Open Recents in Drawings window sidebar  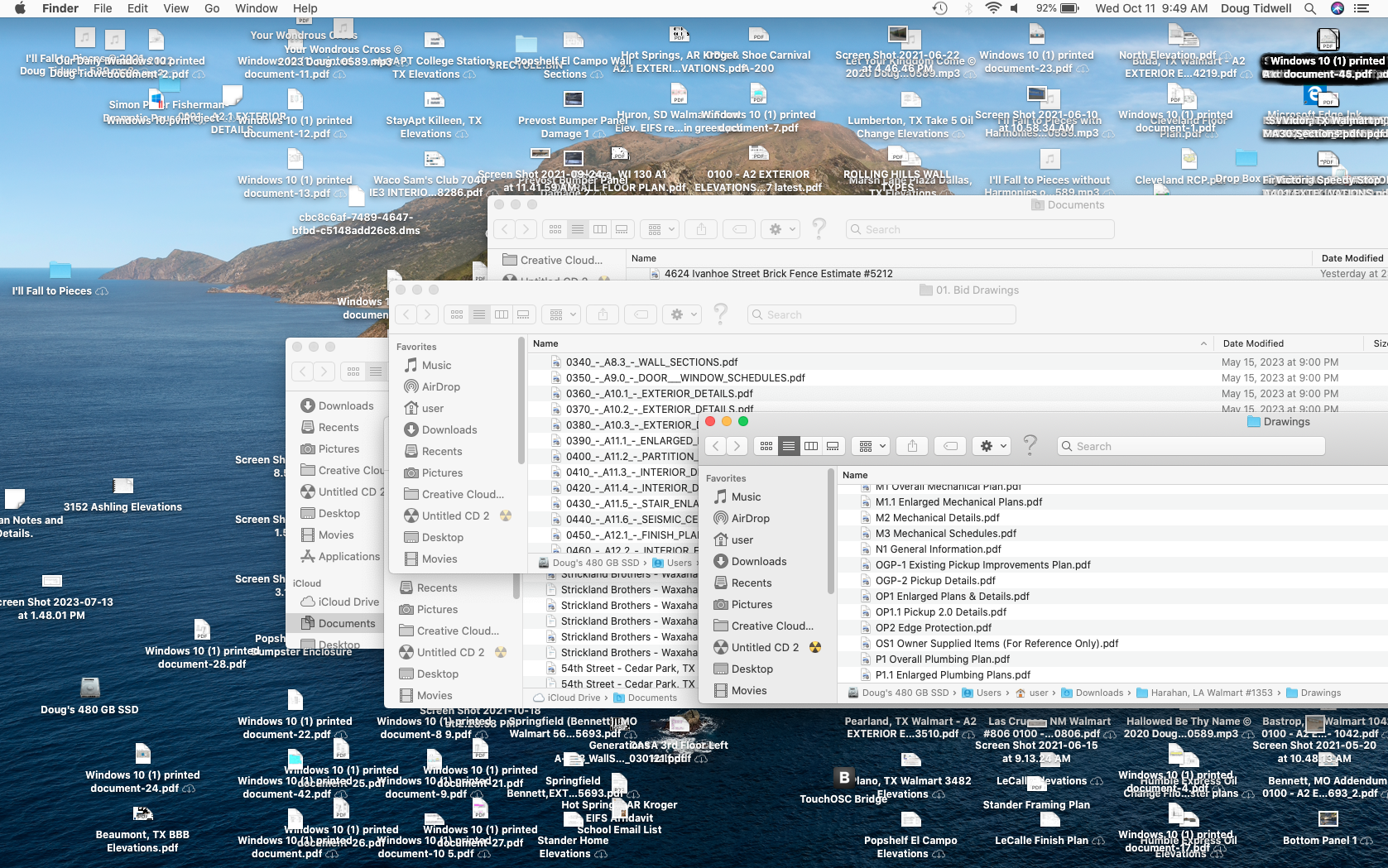(x=752, y=583)
